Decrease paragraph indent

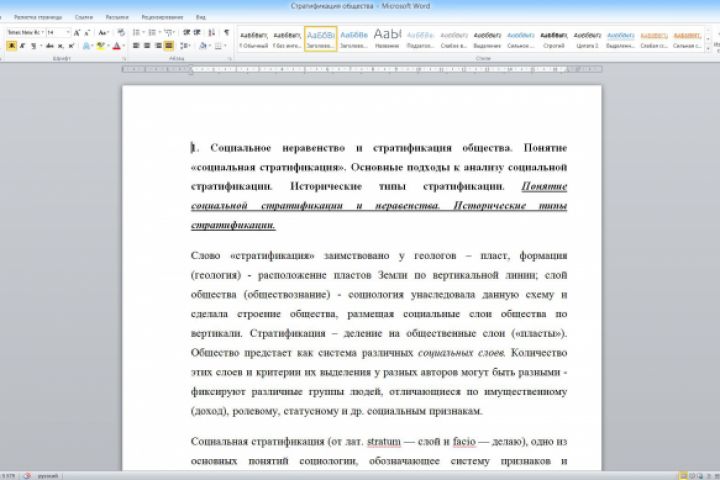pos(186,33)
